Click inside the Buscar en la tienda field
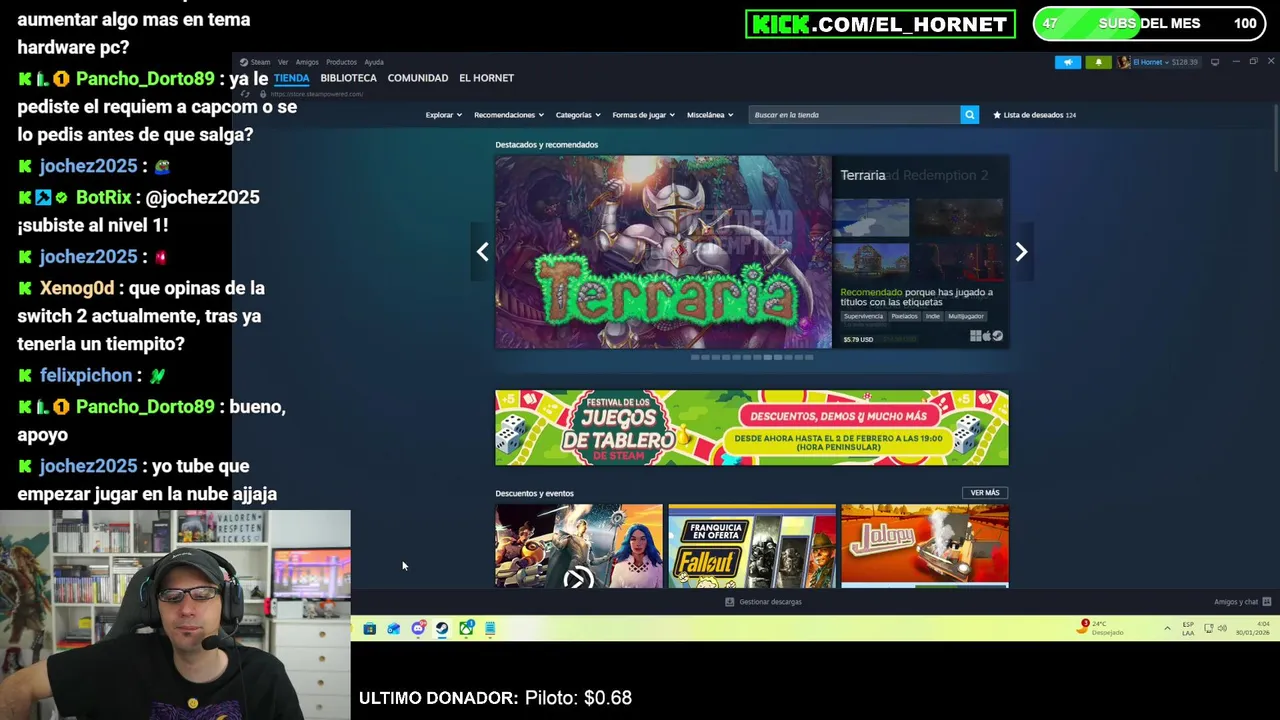Viewport: 1280px width, 720px height. [855, 115]
